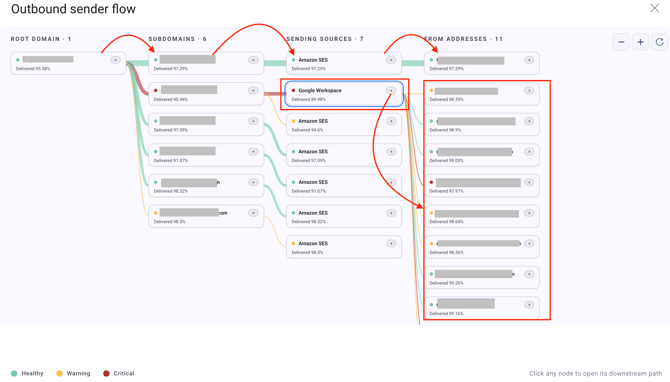Expand chevron on Amazon SES 97.29% source

(x=391, y=60)
